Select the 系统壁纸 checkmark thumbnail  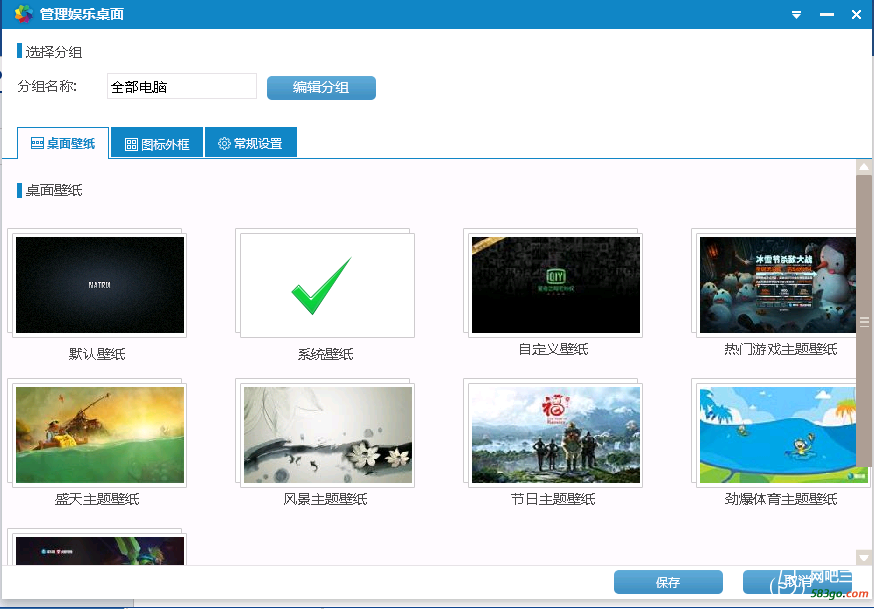pos(328,285)
